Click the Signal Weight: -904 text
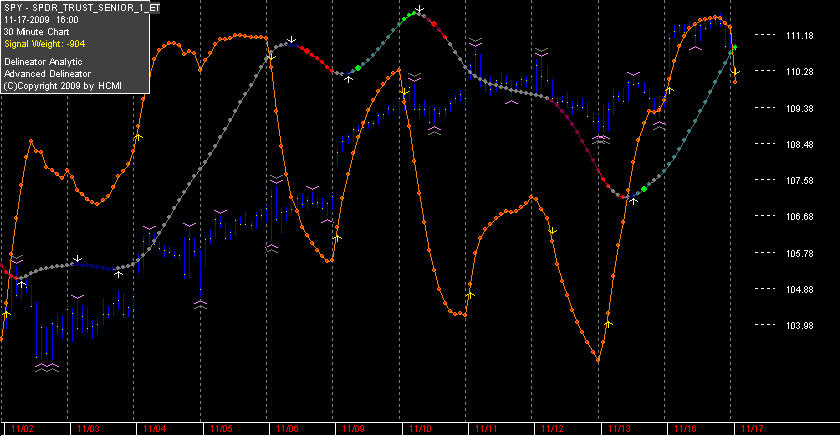The image size is (840, 436). coord(44,44)
